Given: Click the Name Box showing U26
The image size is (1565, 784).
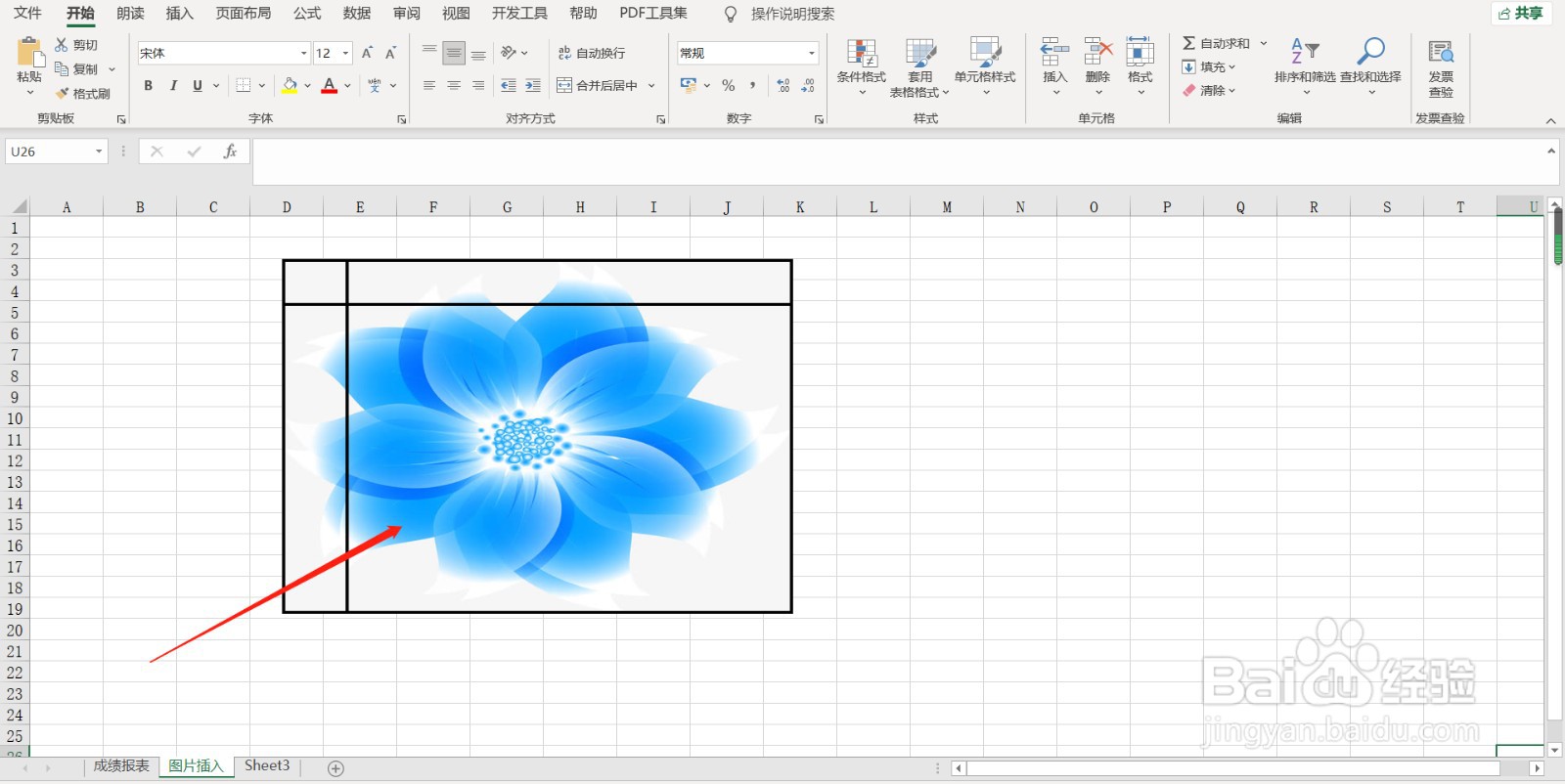Looking at the screenshot, I should coord(56,152).
